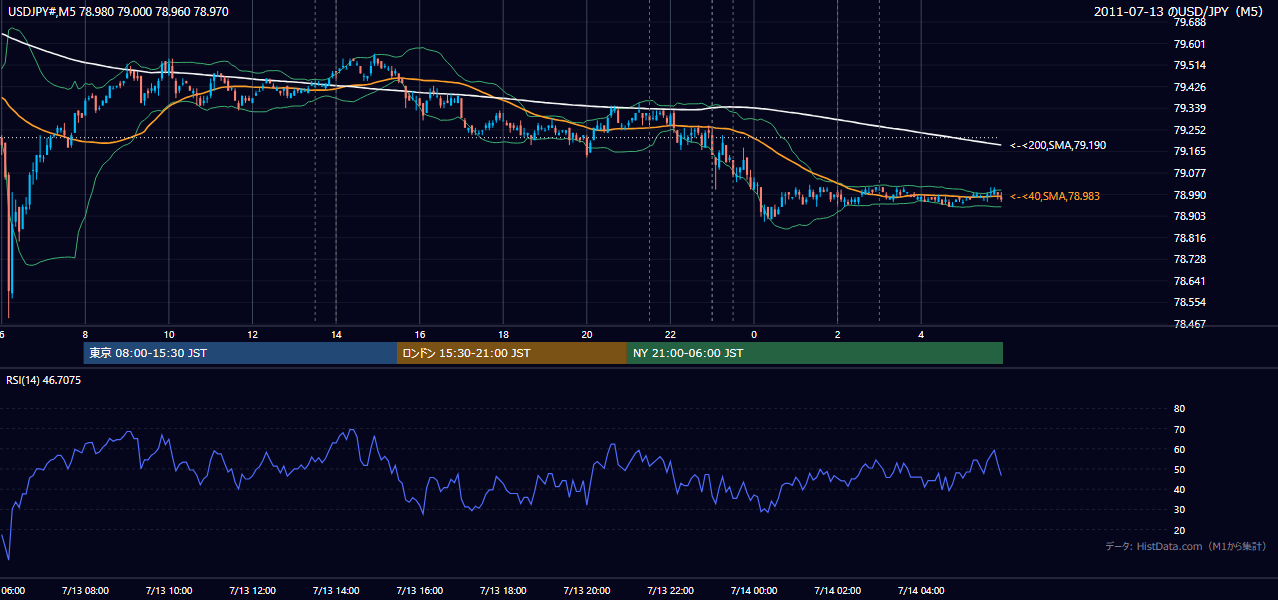
Task: Click the 7/13 12:00 bottom time label
Action: pyautogui.click(x=253, y=591)
